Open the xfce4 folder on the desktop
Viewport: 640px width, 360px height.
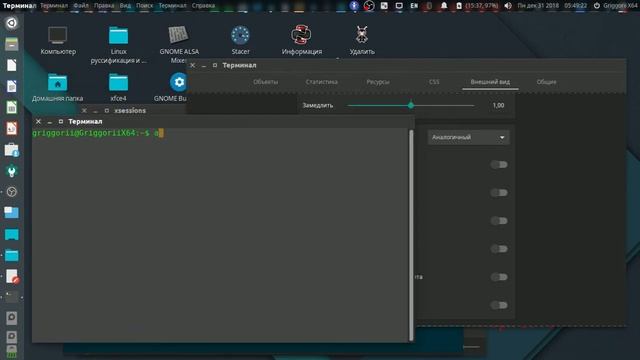[x=118, y=87]
